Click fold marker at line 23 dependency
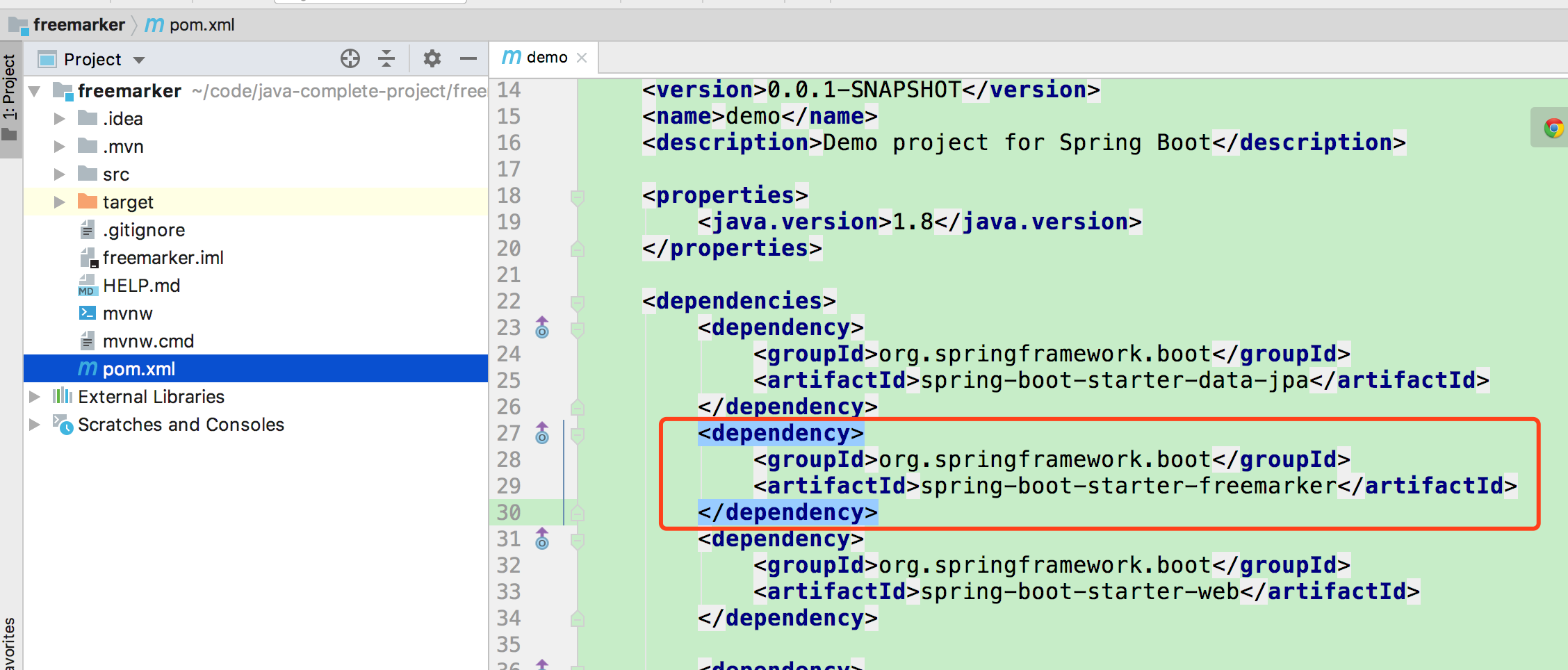This screenshot has height=670, width=1568. tap(577, 329)
